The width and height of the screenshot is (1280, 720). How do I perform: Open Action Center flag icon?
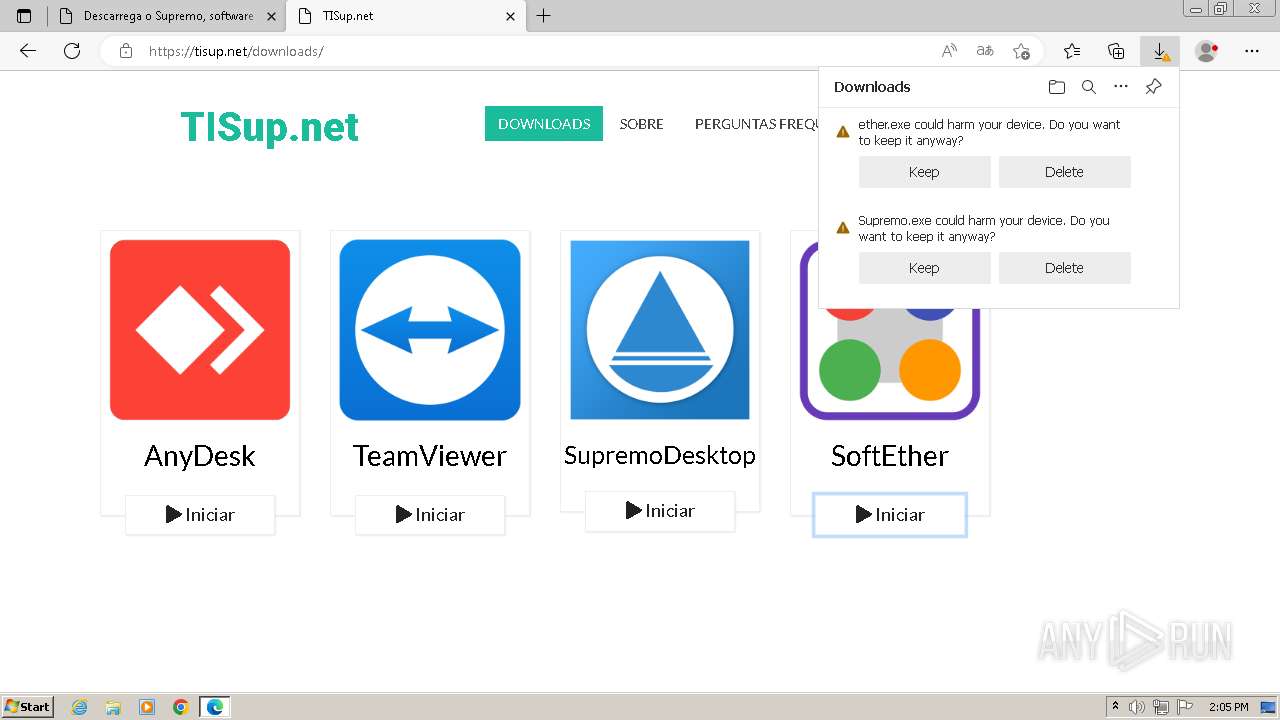click(1185, 707)
